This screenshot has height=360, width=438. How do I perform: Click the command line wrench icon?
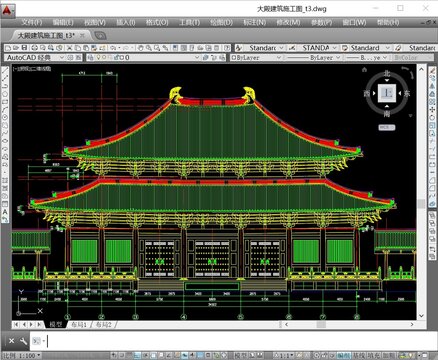[23, 341]
